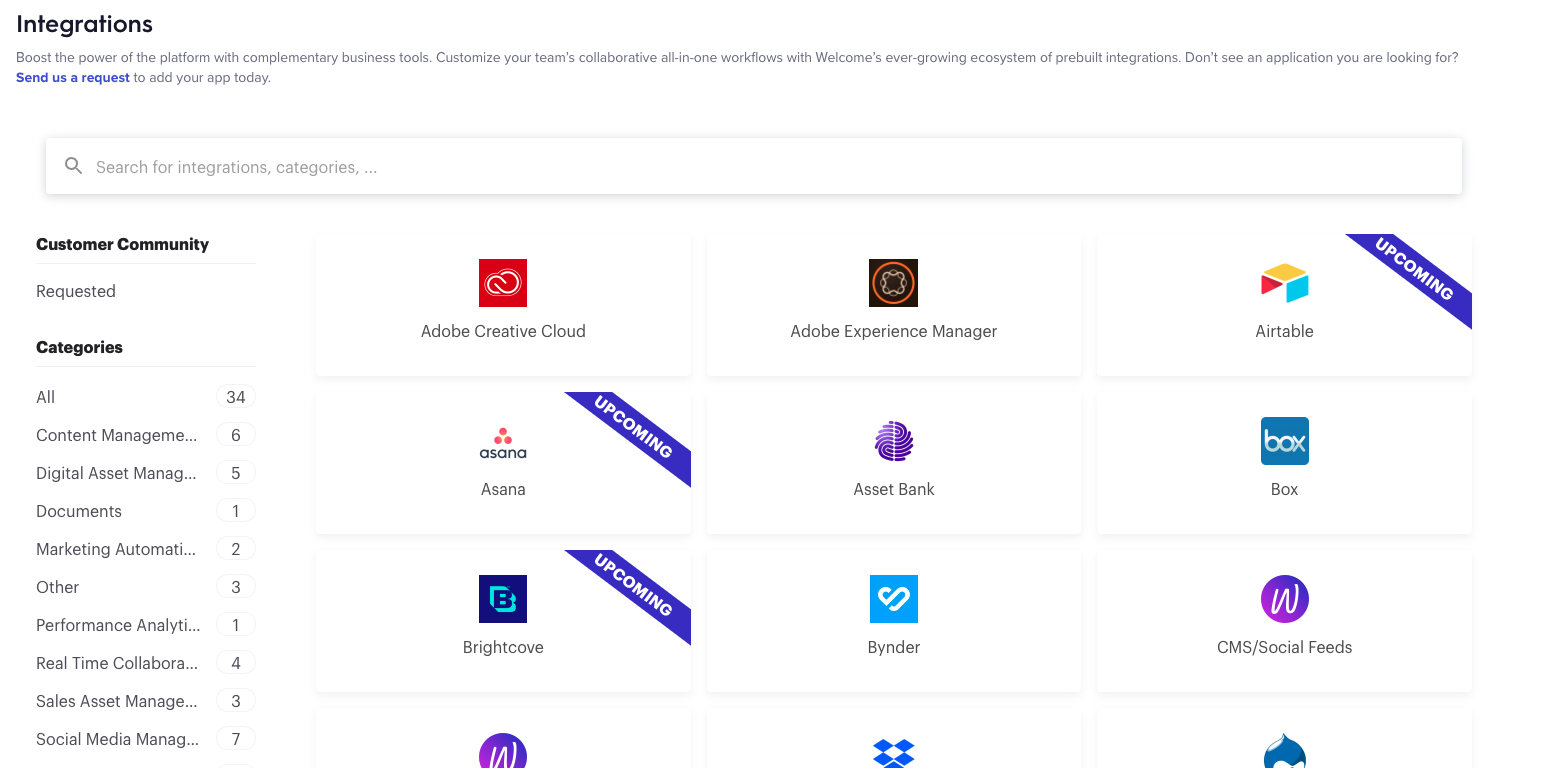Click the Dropbox logo icon
Screen dimensions: 1554x768
click(894, 752)
